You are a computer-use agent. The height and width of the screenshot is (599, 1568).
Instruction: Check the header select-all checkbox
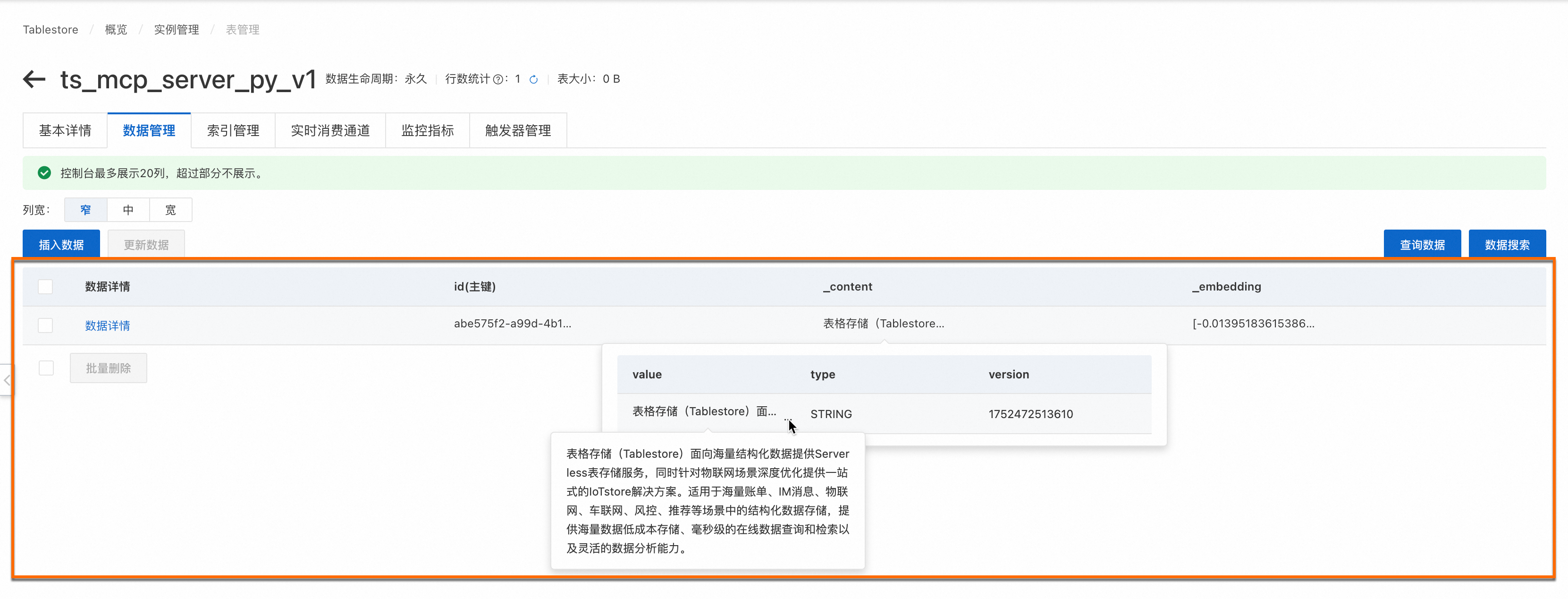[x=46, y=286]
